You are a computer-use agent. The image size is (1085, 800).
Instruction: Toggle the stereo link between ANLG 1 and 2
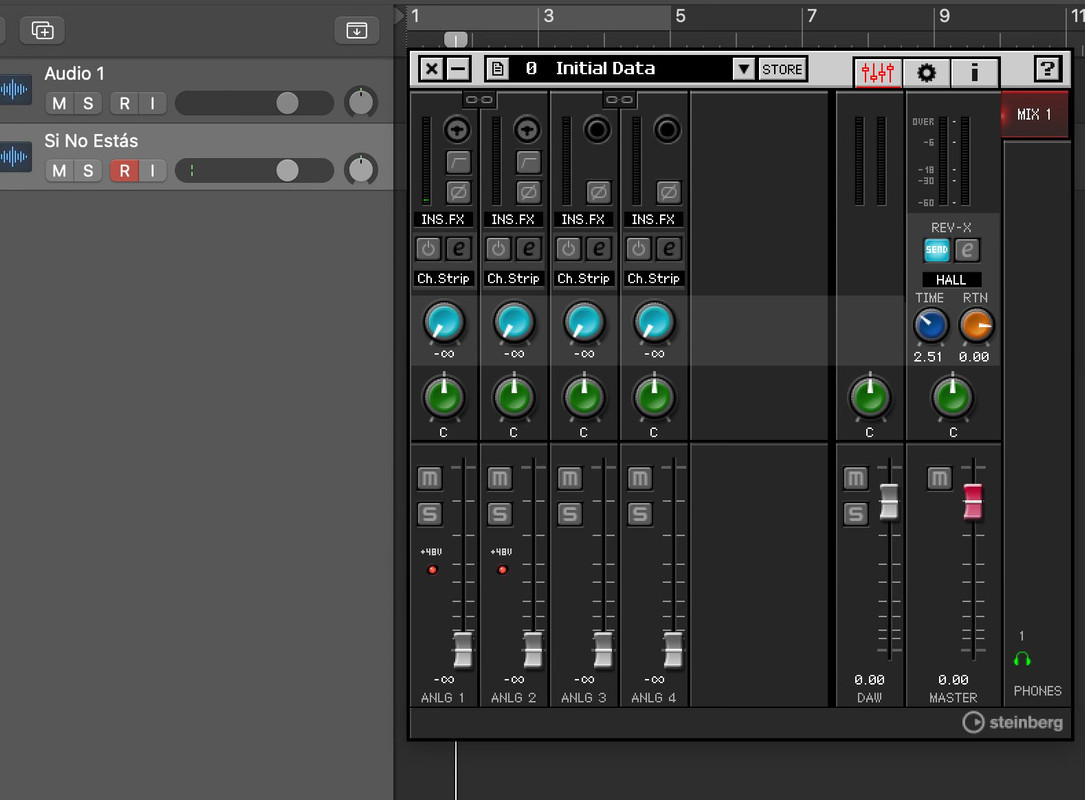(x=479, y=100)
